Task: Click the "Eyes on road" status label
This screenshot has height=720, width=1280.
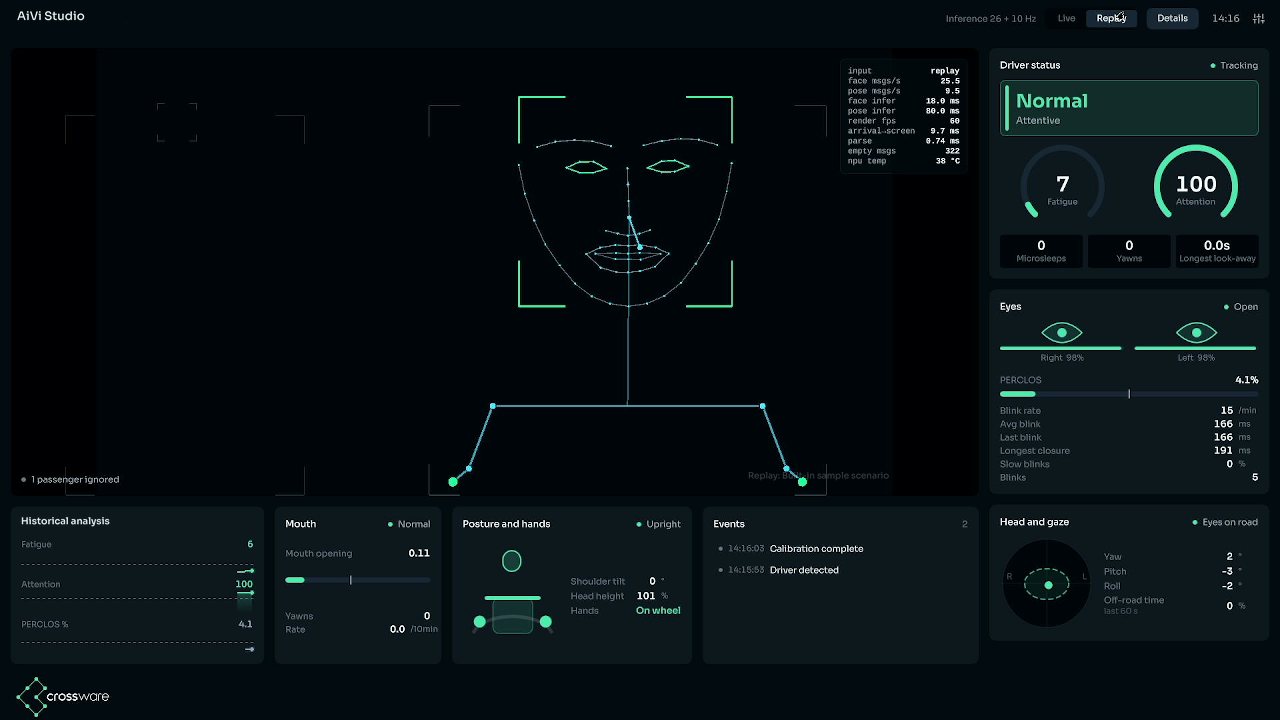Action: tap(1225, 522)
